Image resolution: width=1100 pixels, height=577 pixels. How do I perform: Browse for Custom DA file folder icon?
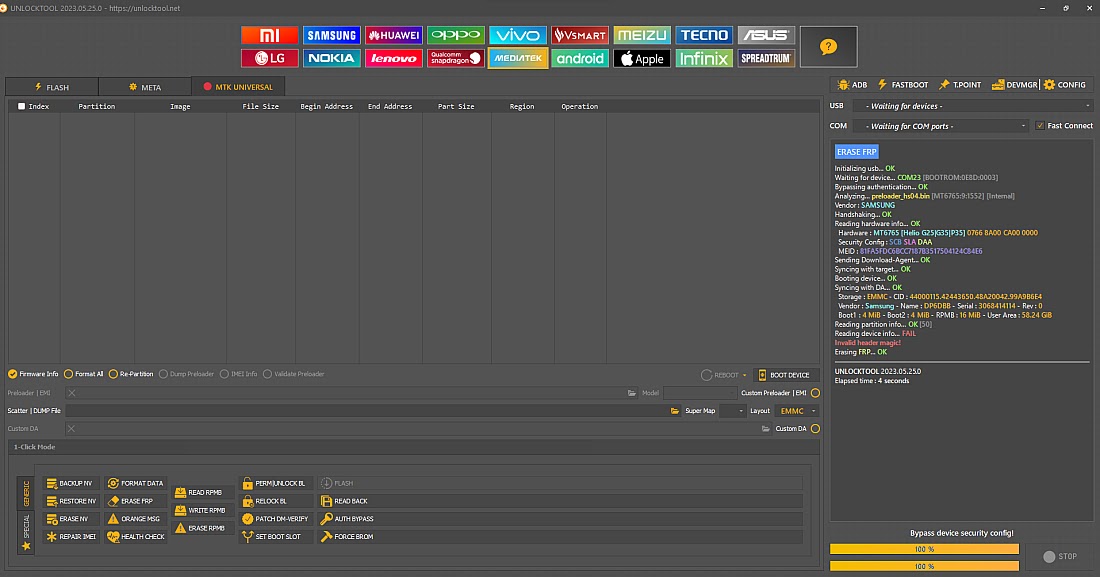coord(765,429)
